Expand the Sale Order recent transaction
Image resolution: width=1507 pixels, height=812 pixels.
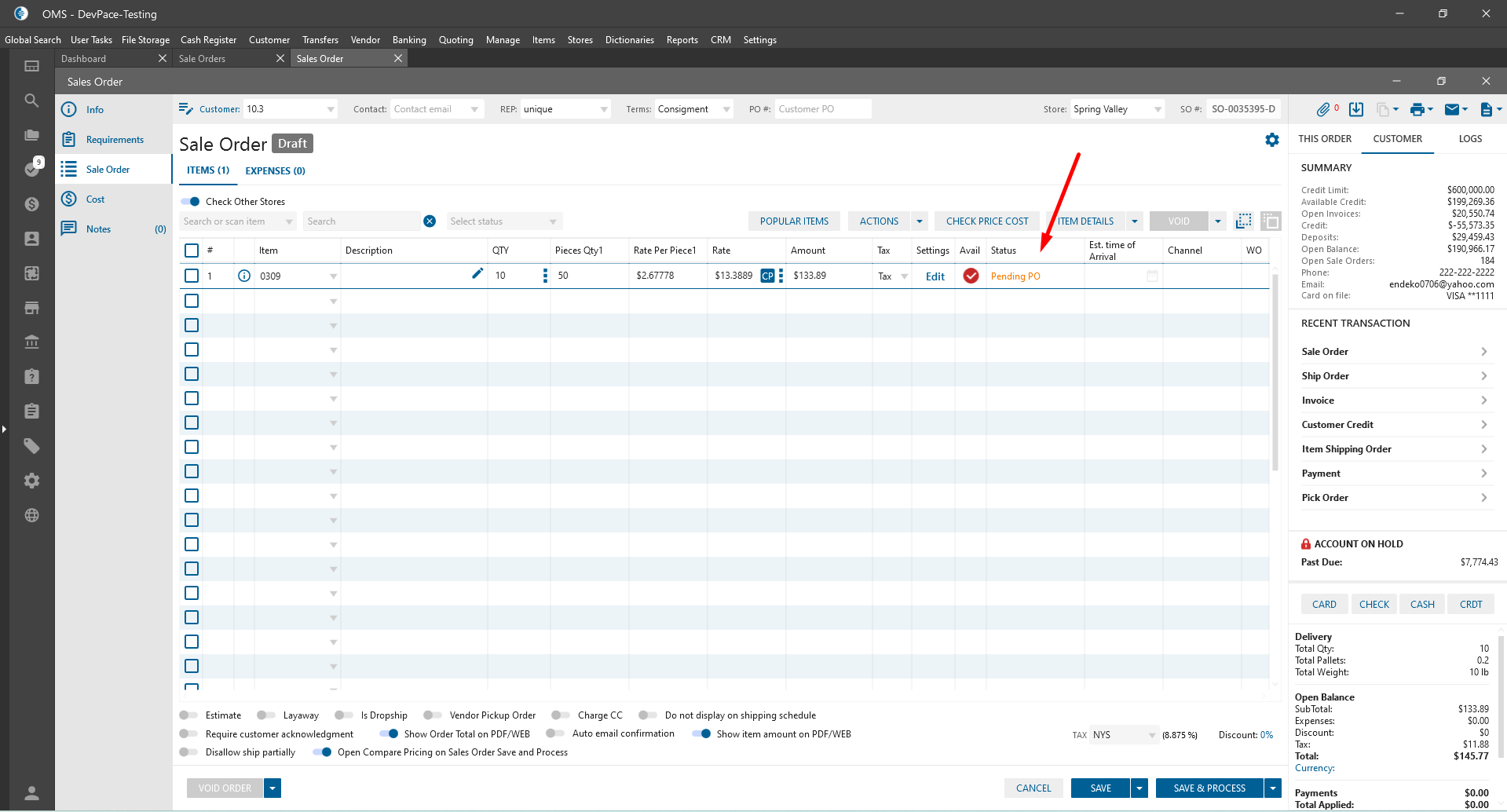pyautogui.click(x=1394, y=352)
